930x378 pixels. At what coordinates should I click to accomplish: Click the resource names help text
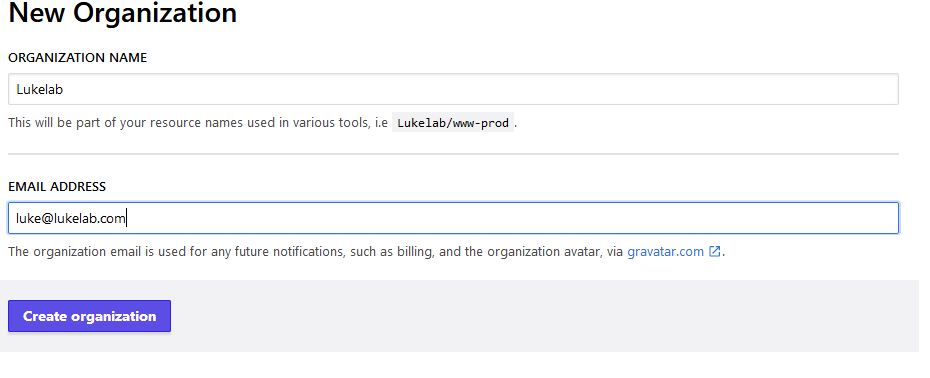point(262,123)
